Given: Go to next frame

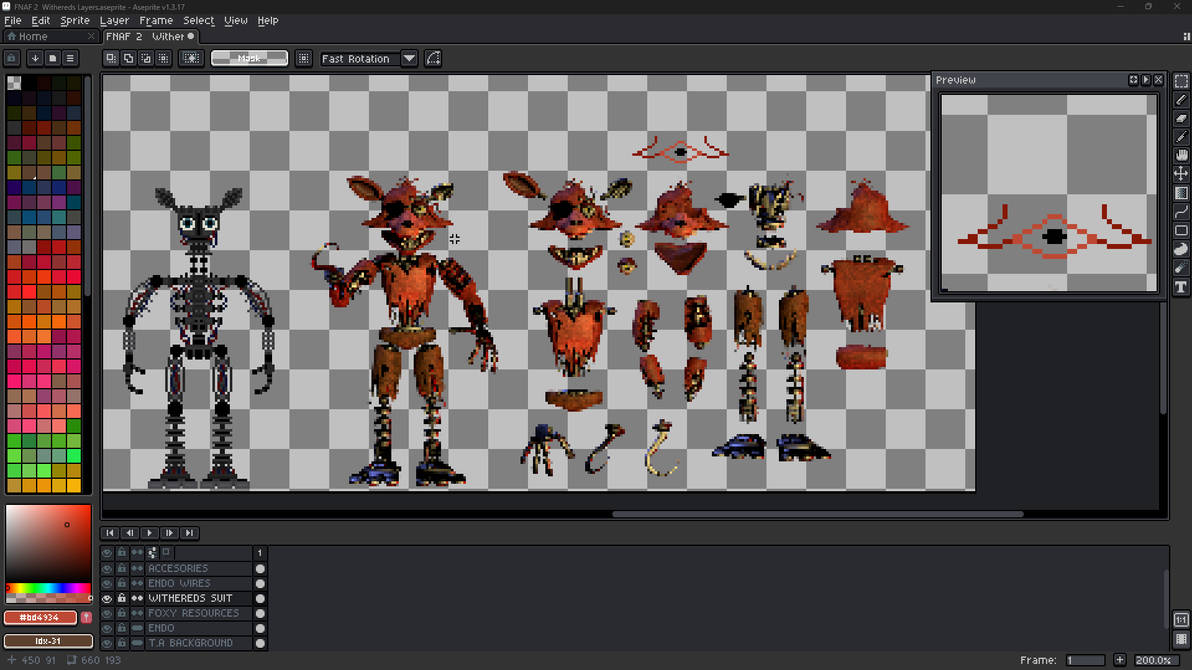Looking at the screenshot, I should [169, 533].
